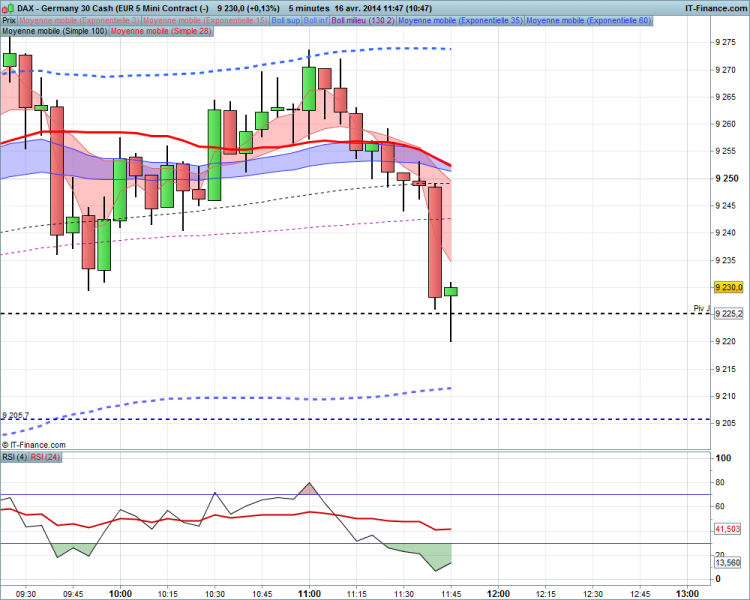750x600 pixels.
Task: Open Boll milieu (130 2) settings
Action: [363, 21]
